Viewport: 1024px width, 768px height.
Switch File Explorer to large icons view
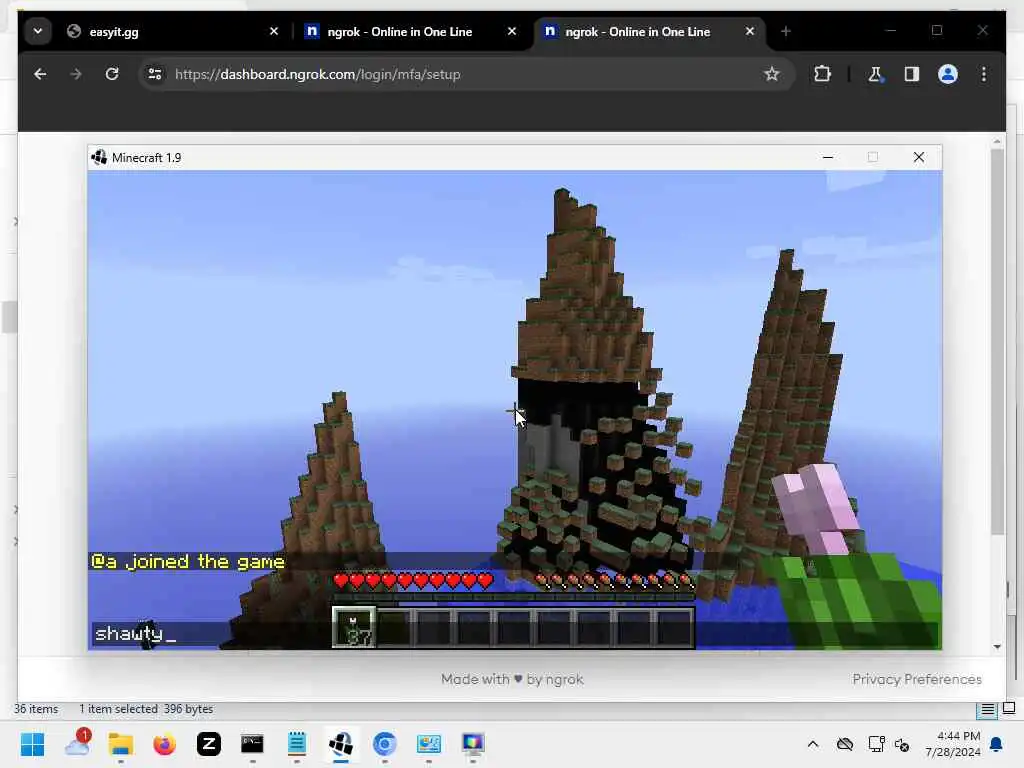point(1009,708)
